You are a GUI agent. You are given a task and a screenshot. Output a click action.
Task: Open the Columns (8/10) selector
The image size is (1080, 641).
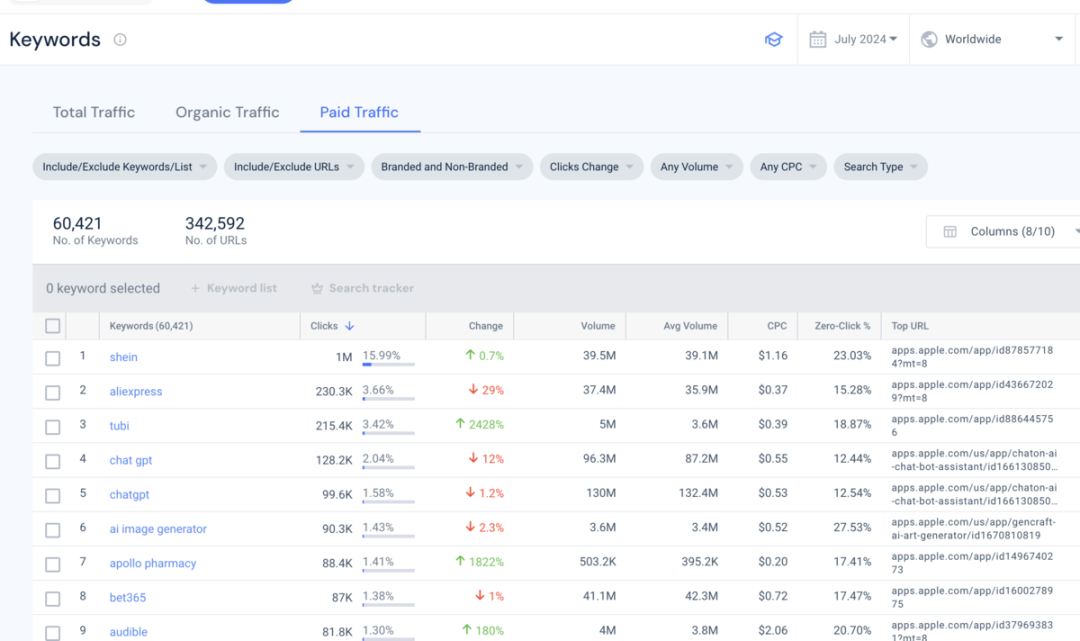tap(1004, 231)
